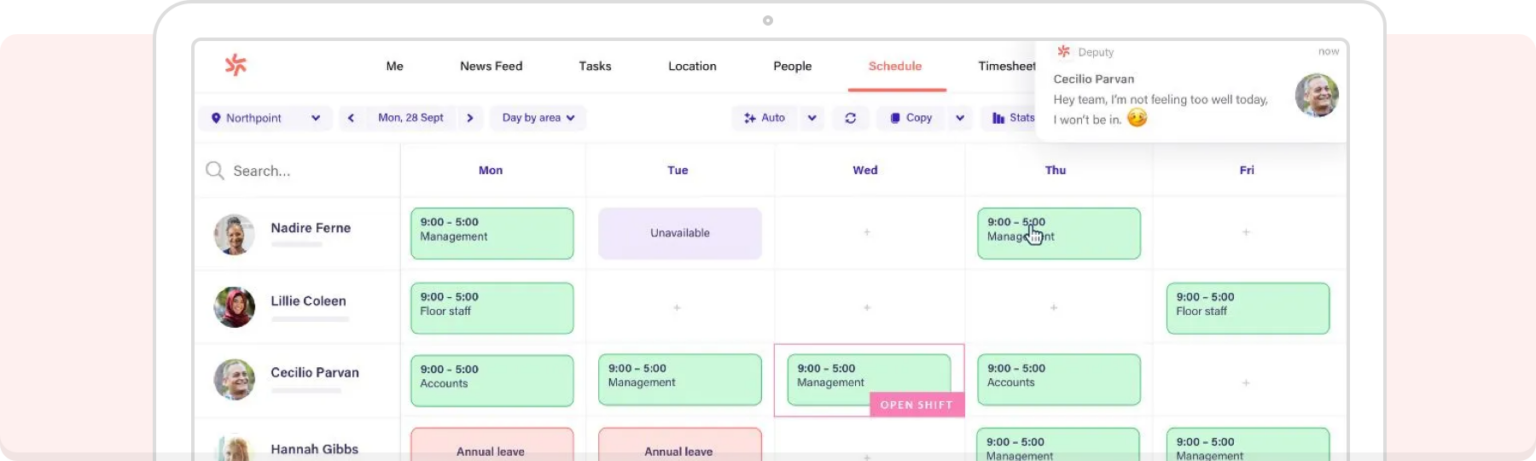
Task: Click the OPEN SHIFT badge
Action: [917, 405]
